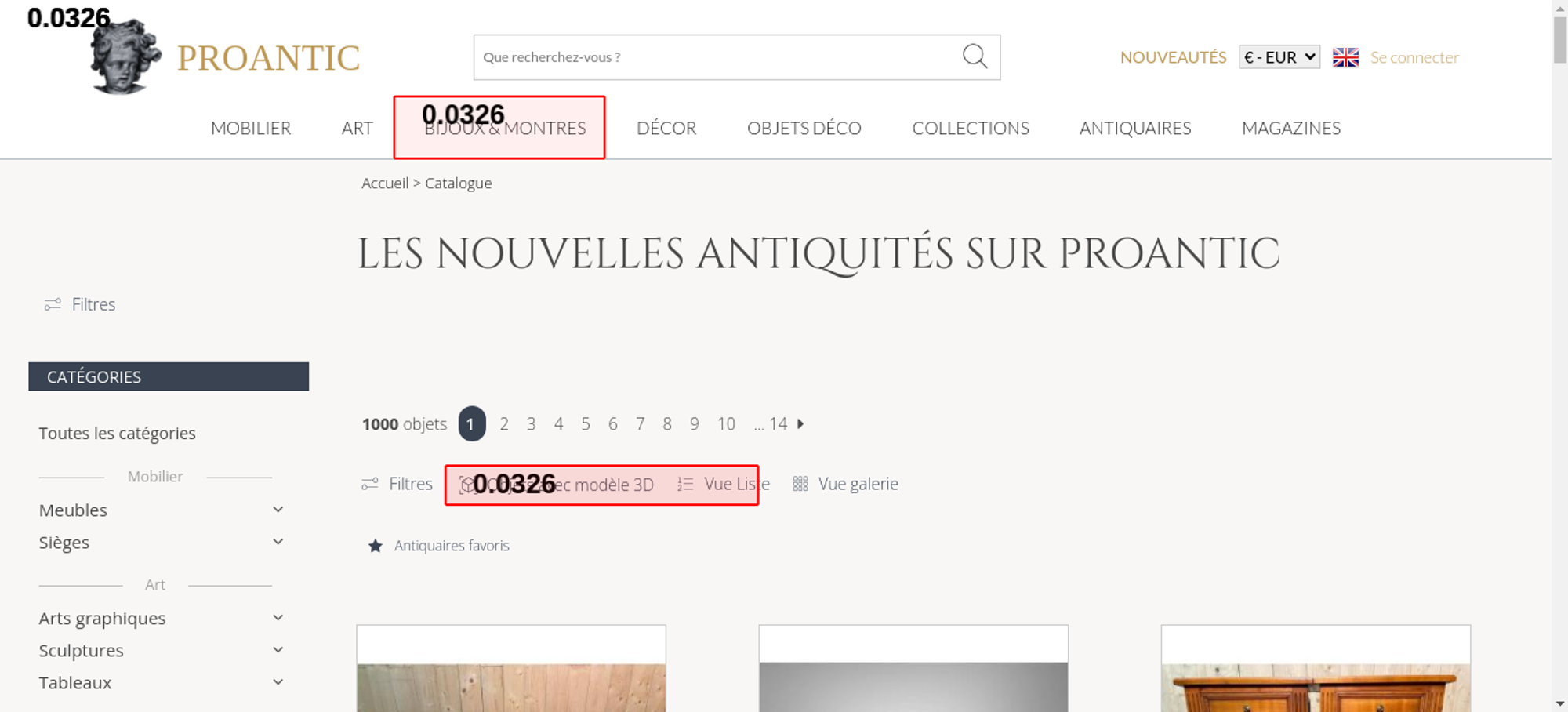Click the CATÉGORIES panel header
Viewport: 1568px width, 712px height.
(x=169, y=376)
